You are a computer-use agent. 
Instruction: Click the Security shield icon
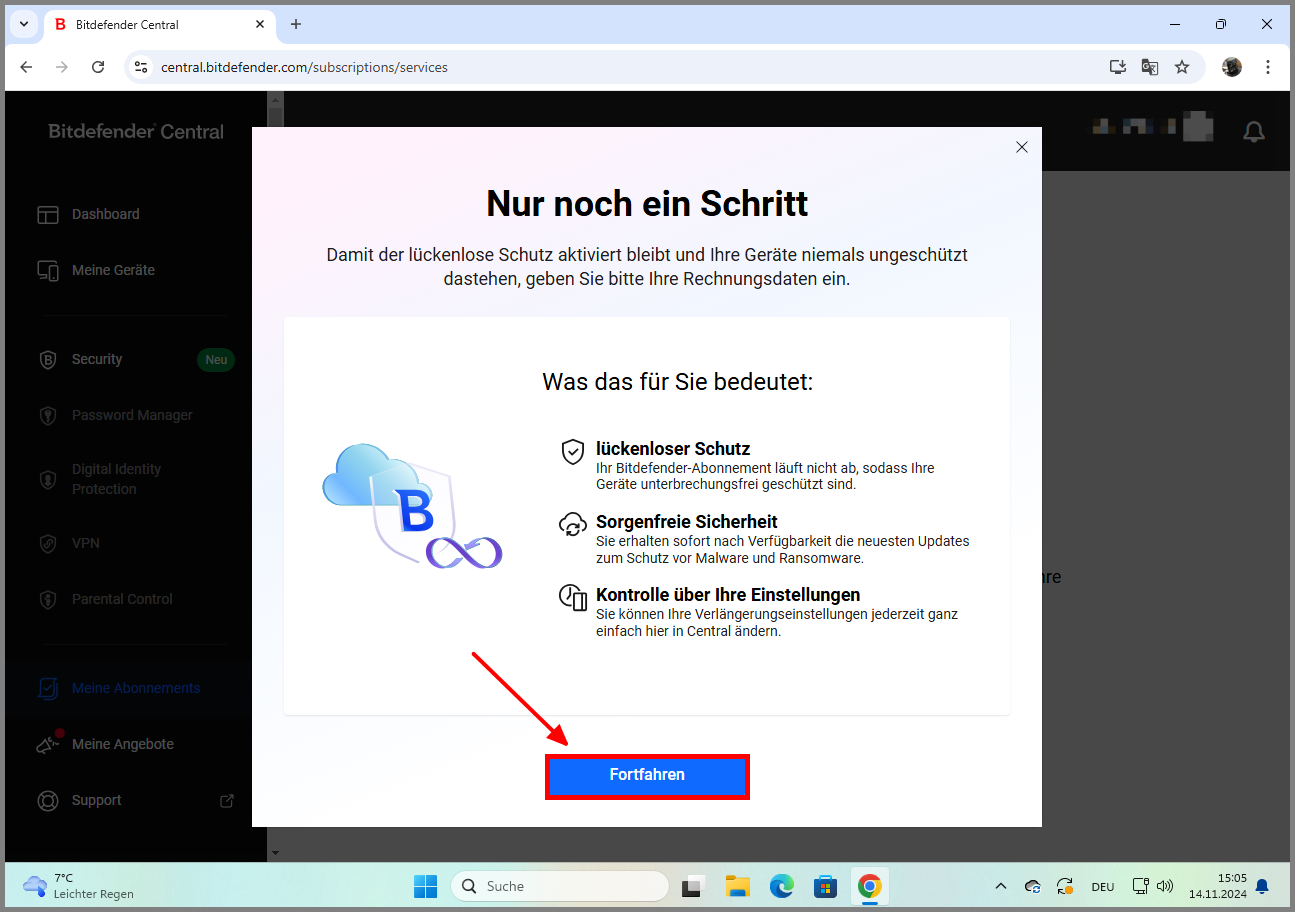(48, 359)
